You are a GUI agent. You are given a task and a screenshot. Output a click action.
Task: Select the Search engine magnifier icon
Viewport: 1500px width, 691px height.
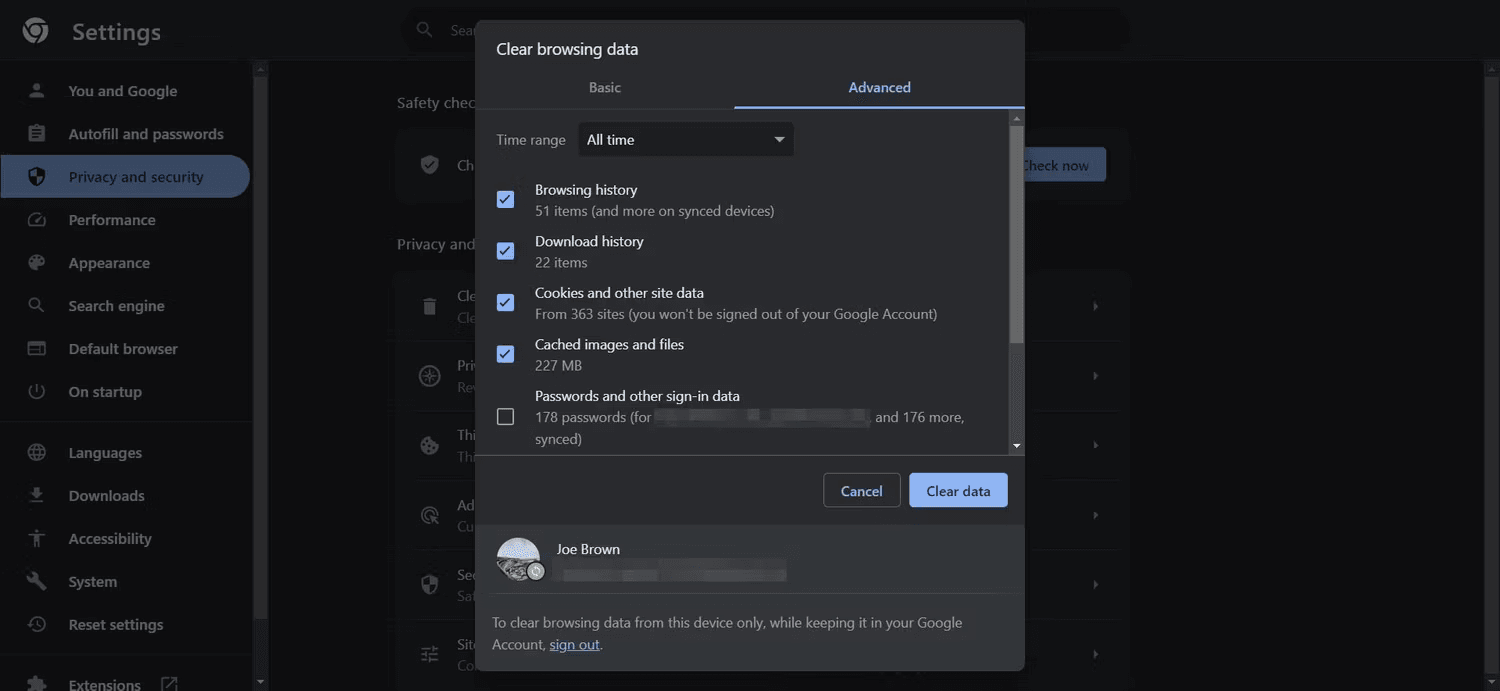tap(37, 306)
